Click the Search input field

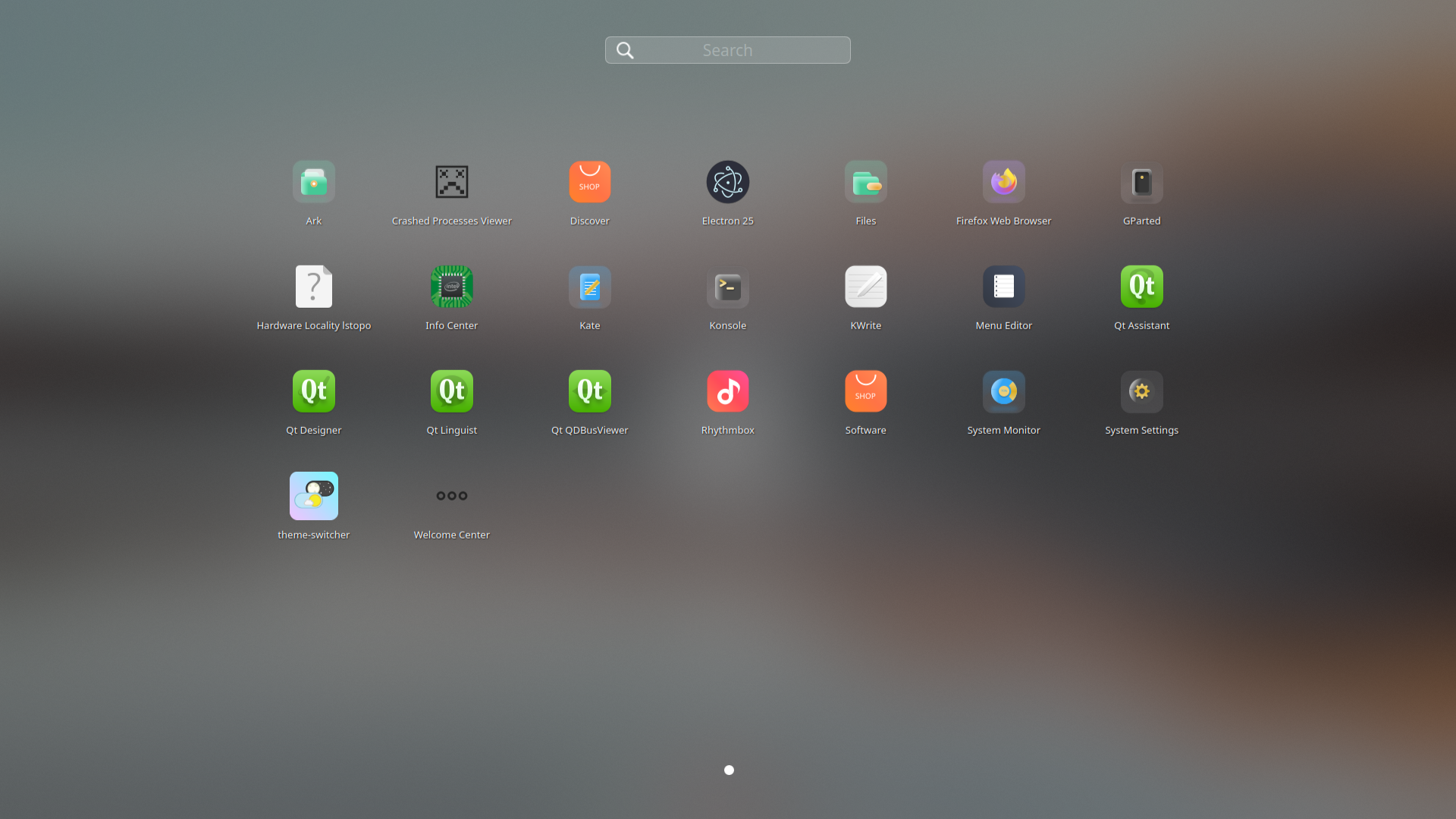728,49
